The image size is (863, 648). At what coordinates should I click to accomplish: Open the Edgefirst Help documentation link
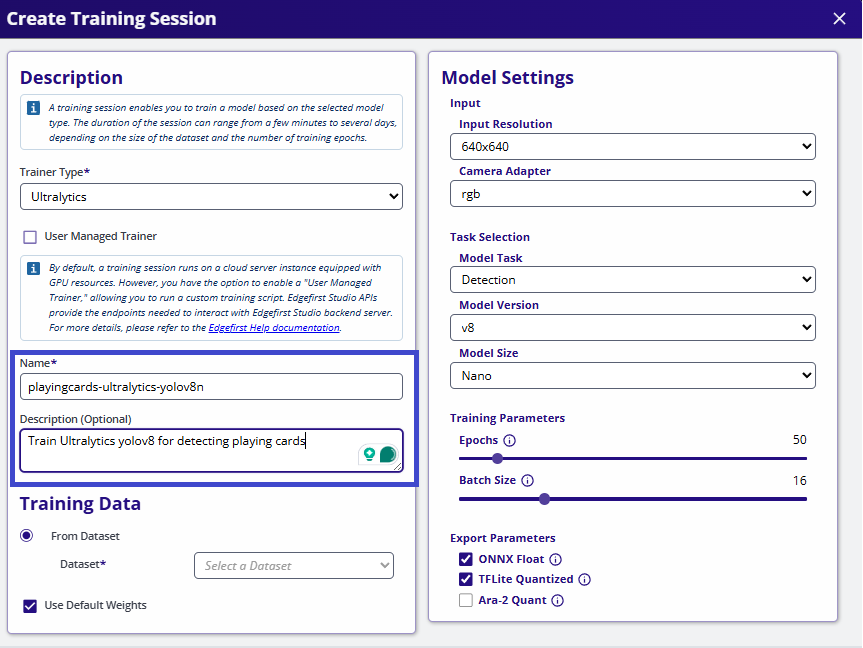(274, 328)
